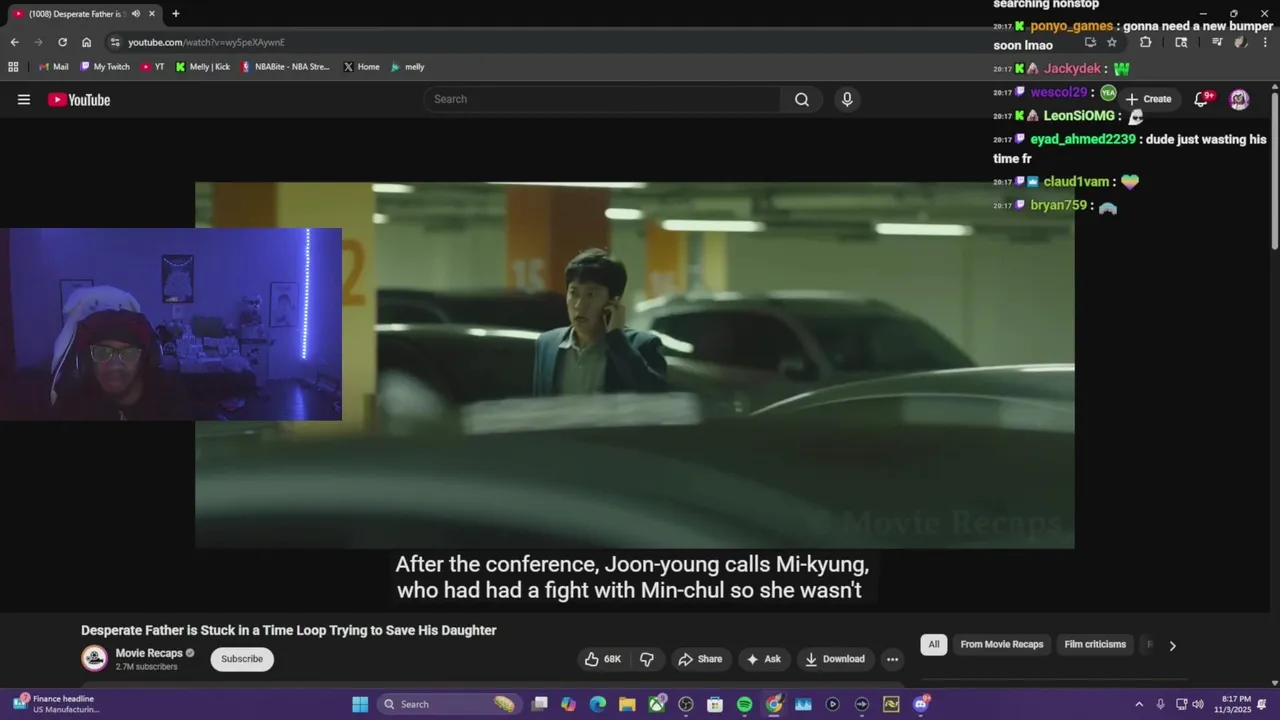This screenshot has width=1280, height=720.
Task: Click the Download button
Action: point(835,659)
